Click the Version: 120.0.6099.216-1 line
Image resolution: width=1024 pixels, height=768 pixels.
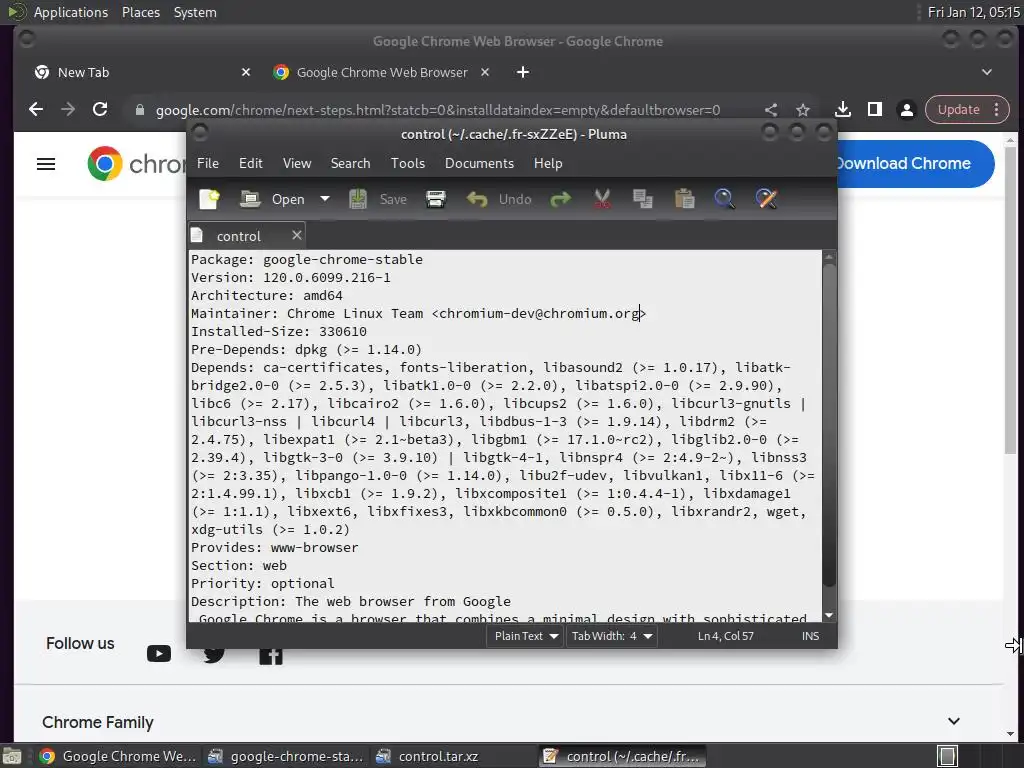pos(291,278)
